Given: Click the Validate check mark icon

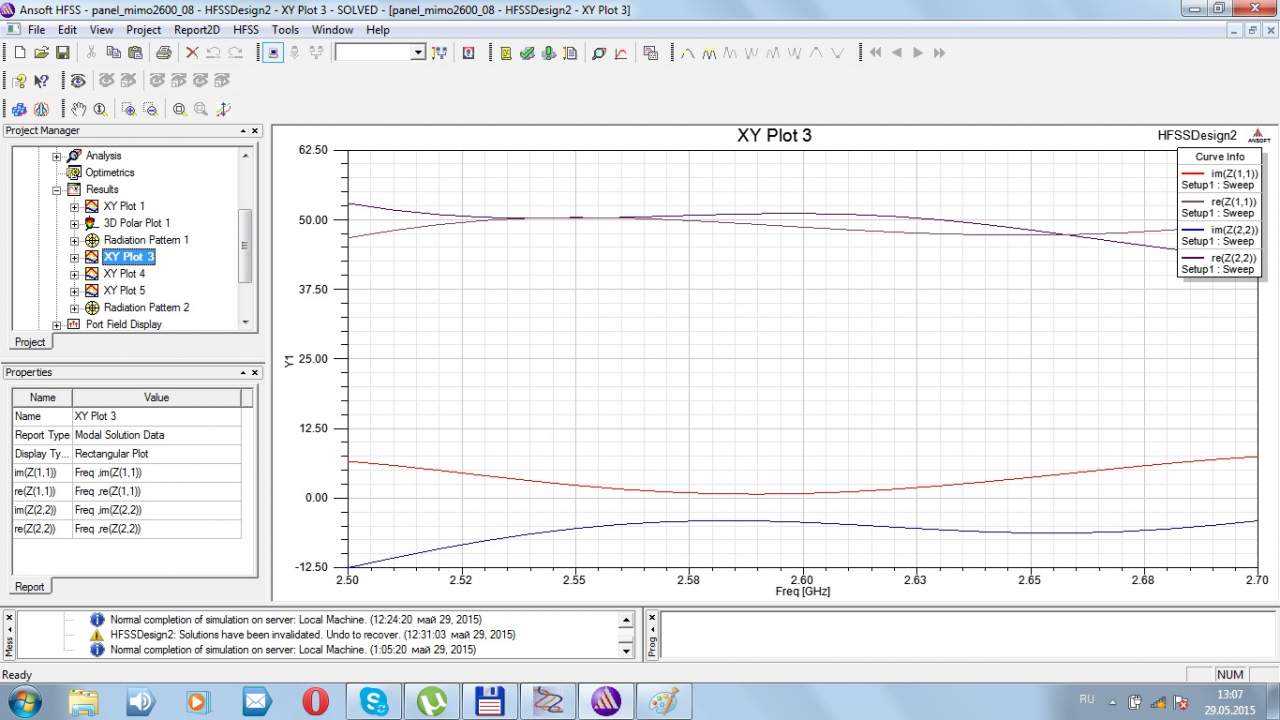Looking at the screenshot, I should point(527,53).
